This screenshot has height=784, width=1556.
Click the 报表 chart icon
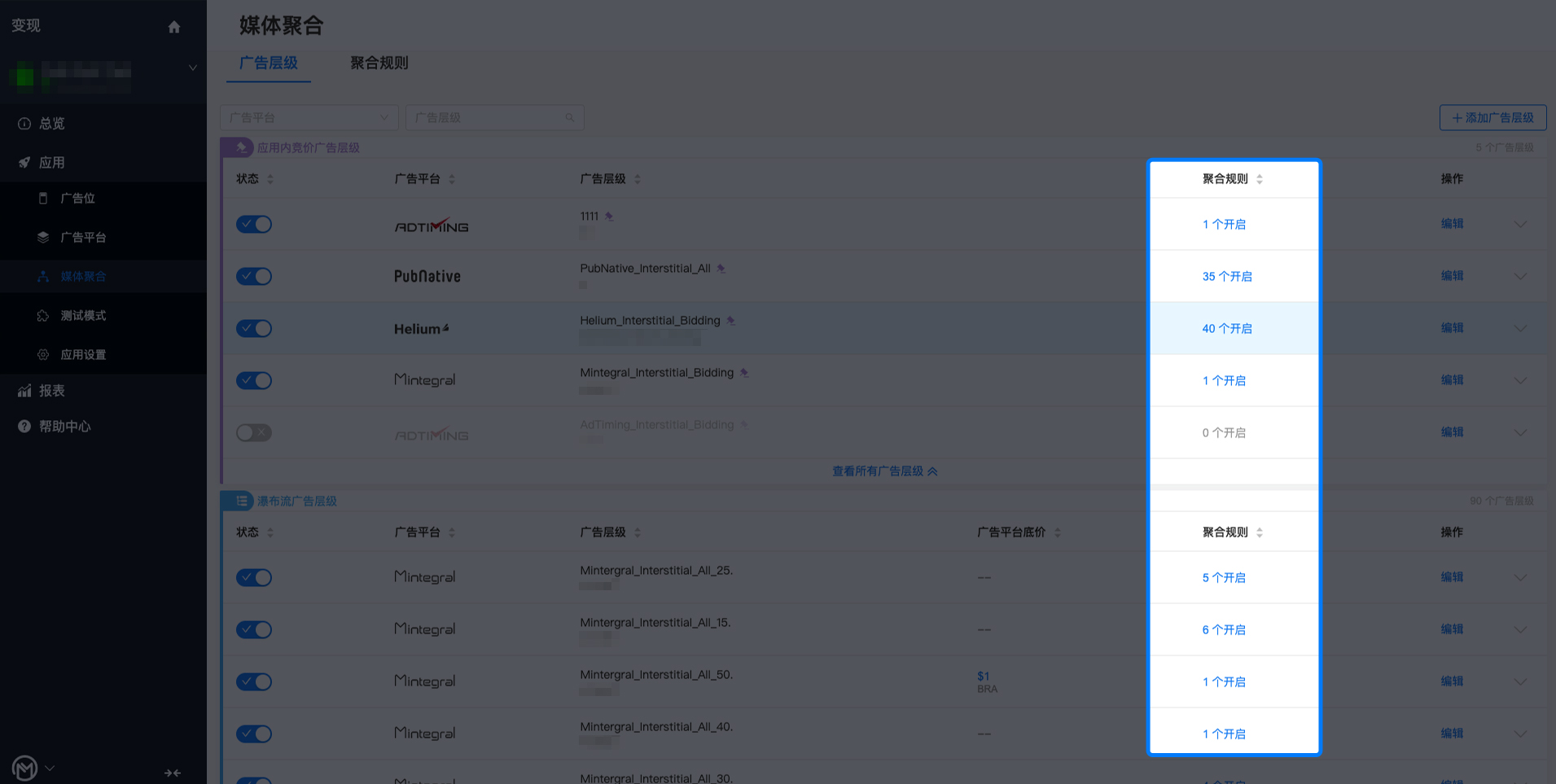(x=24, y=391)
